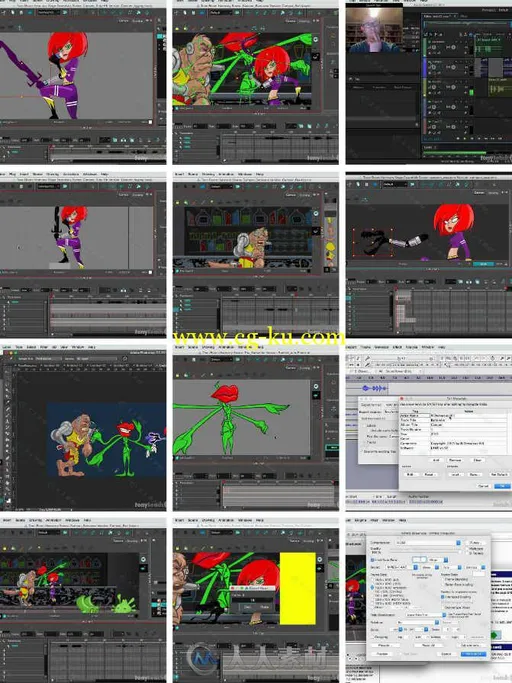The width and height of the screenshot is (512, 683).
Task: Select the Tracks option in Audacity export dialog
Action: [x=364, y=442]
